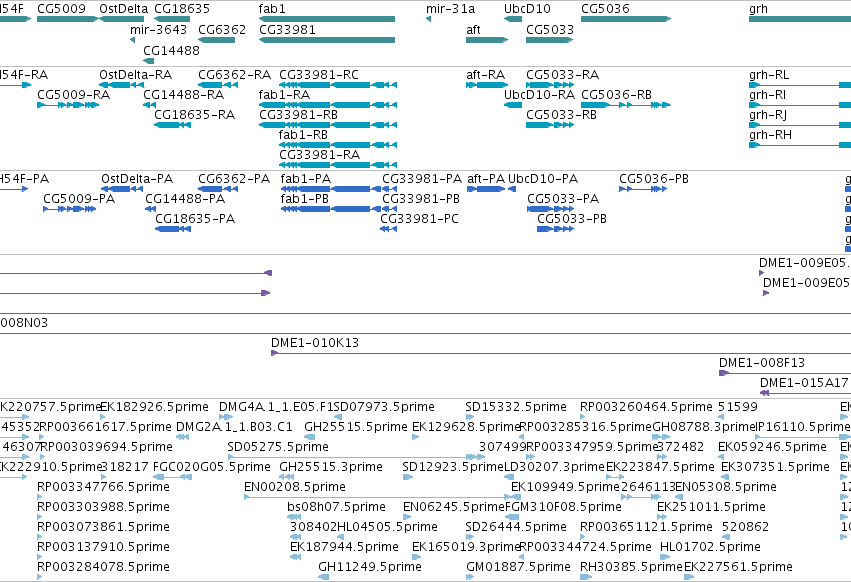Click protein fab1-PB label
Viewport: 851px width, 582px height.
[304, 199]
